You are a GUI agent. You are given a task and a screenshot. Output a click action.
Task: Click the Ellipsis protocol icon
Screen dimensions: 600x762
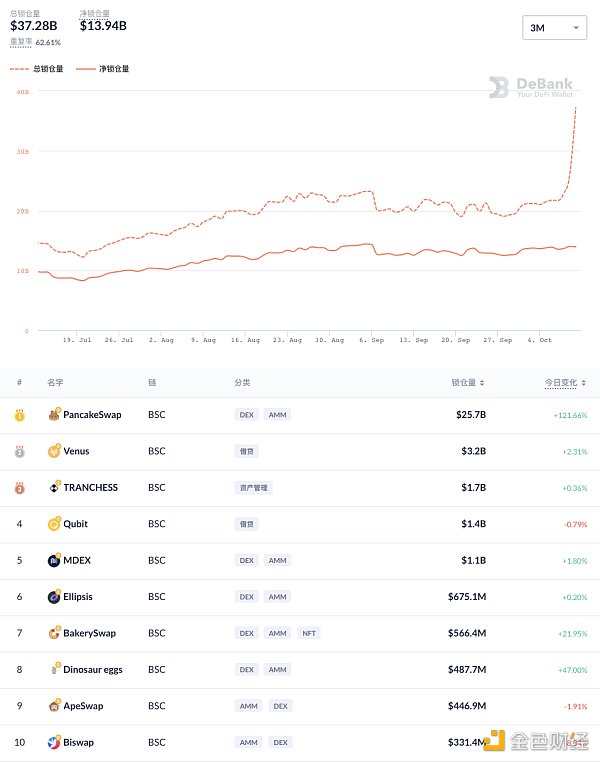[x=54, y=597]
